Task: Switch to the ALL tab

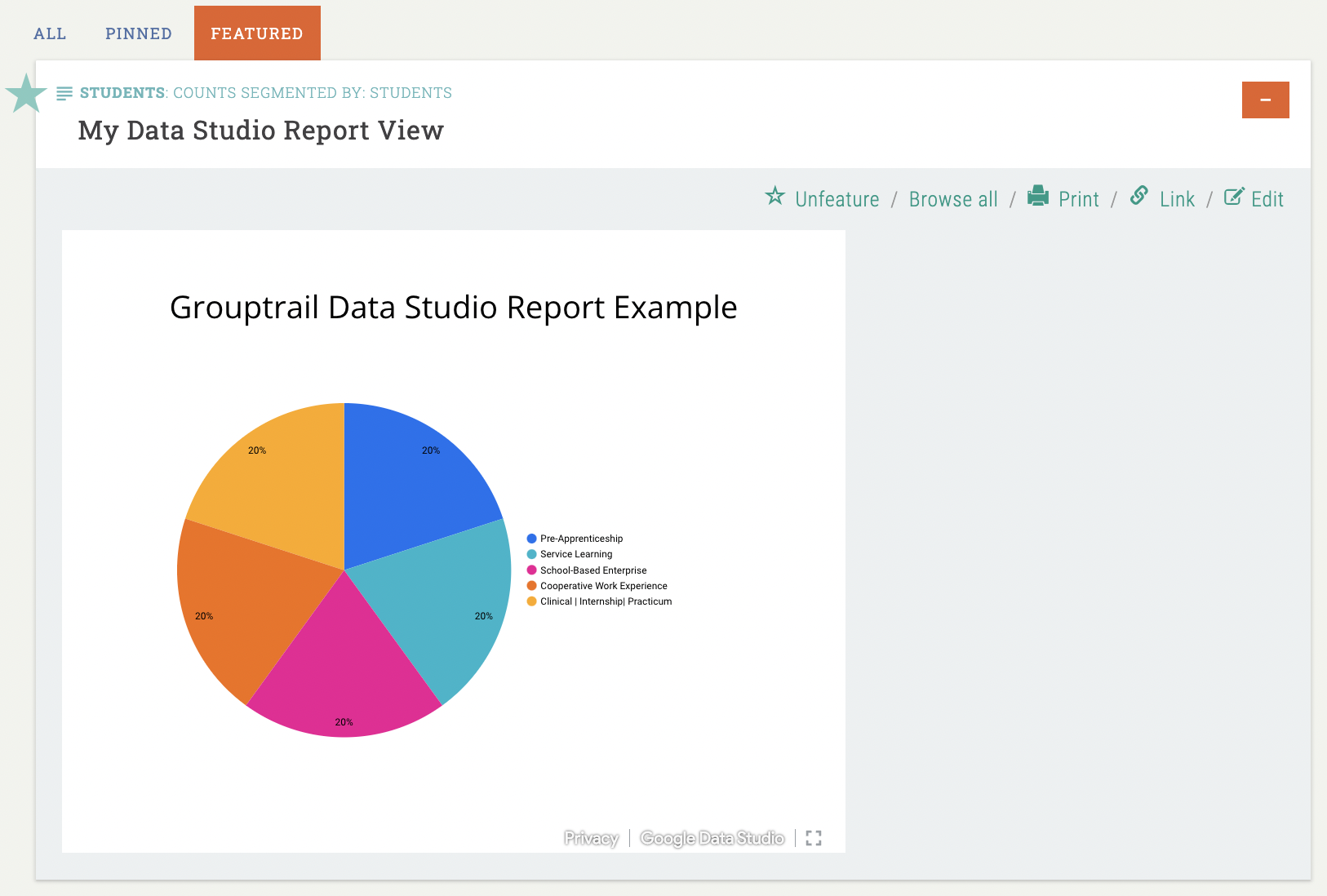Action: (x=50, y=33)
